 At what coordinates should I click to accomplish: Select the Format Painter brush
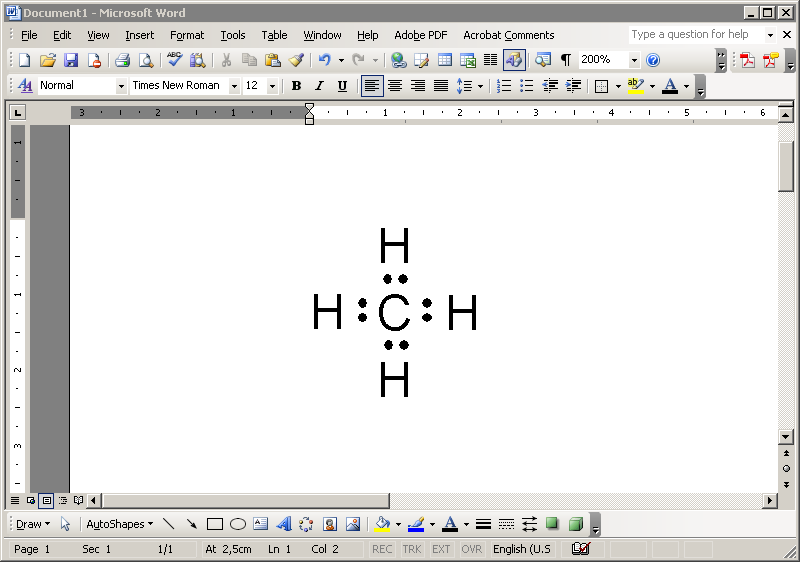[296, 60]
